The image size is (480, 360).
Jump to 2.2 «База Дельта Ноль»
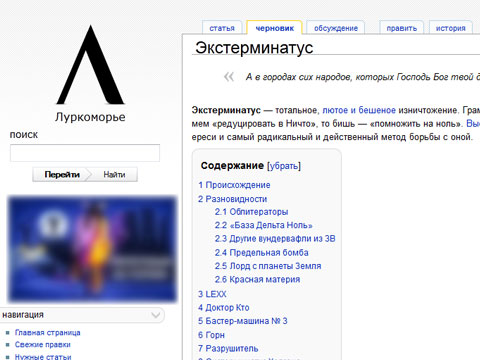tap(263, 225)
